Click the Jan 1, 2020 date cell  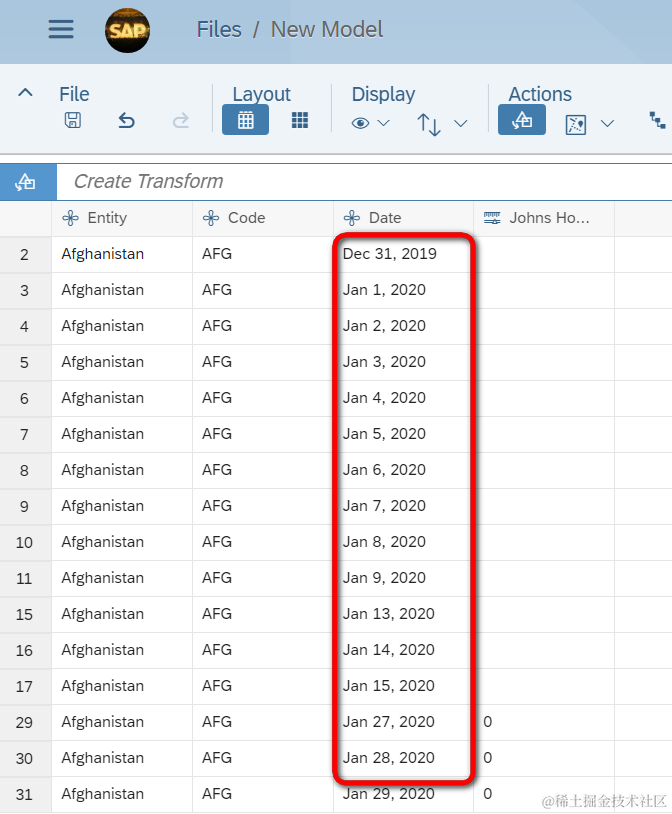pos(404,290)
